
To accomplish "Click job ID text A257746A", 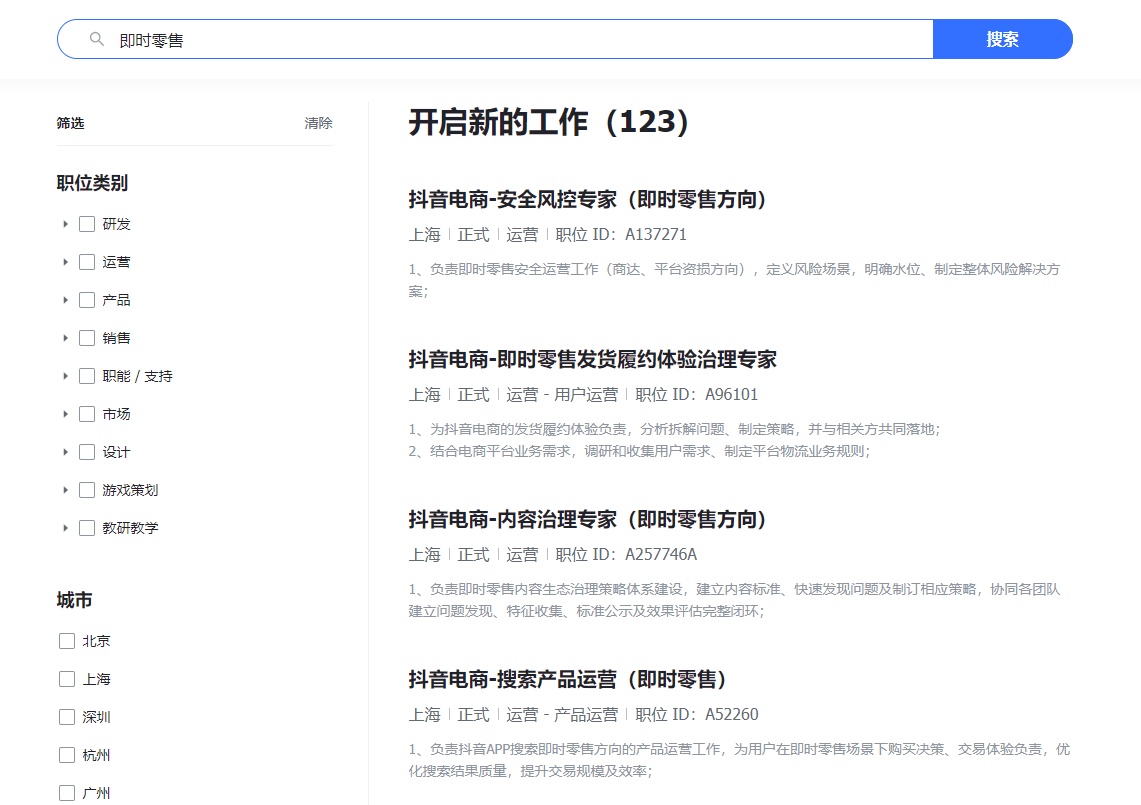I will pos(661,555).
